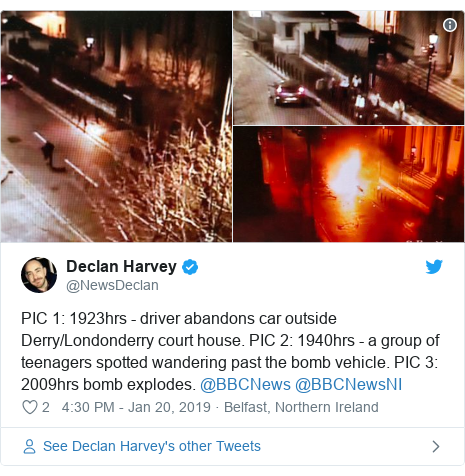Click the heart like icon

click(30, 407)
